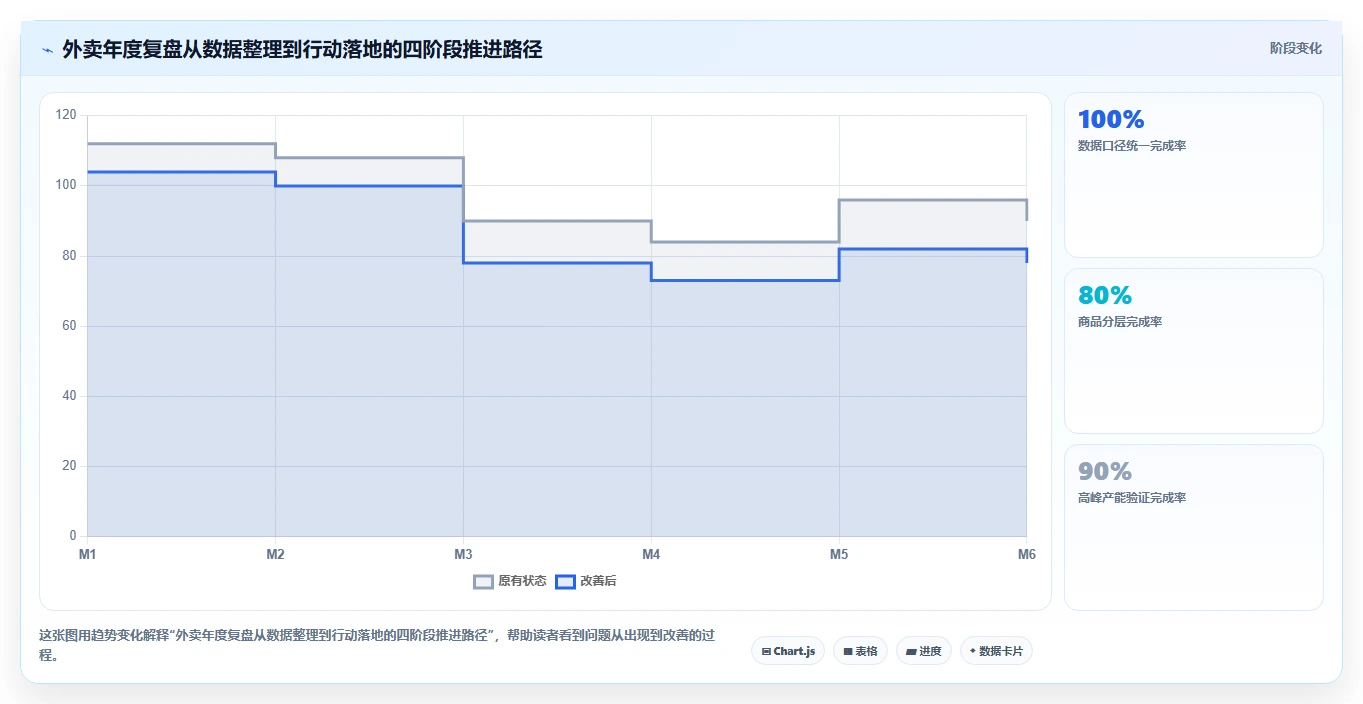
Task: Click the M5 x-axis label
Action: [x=839, y=554]
